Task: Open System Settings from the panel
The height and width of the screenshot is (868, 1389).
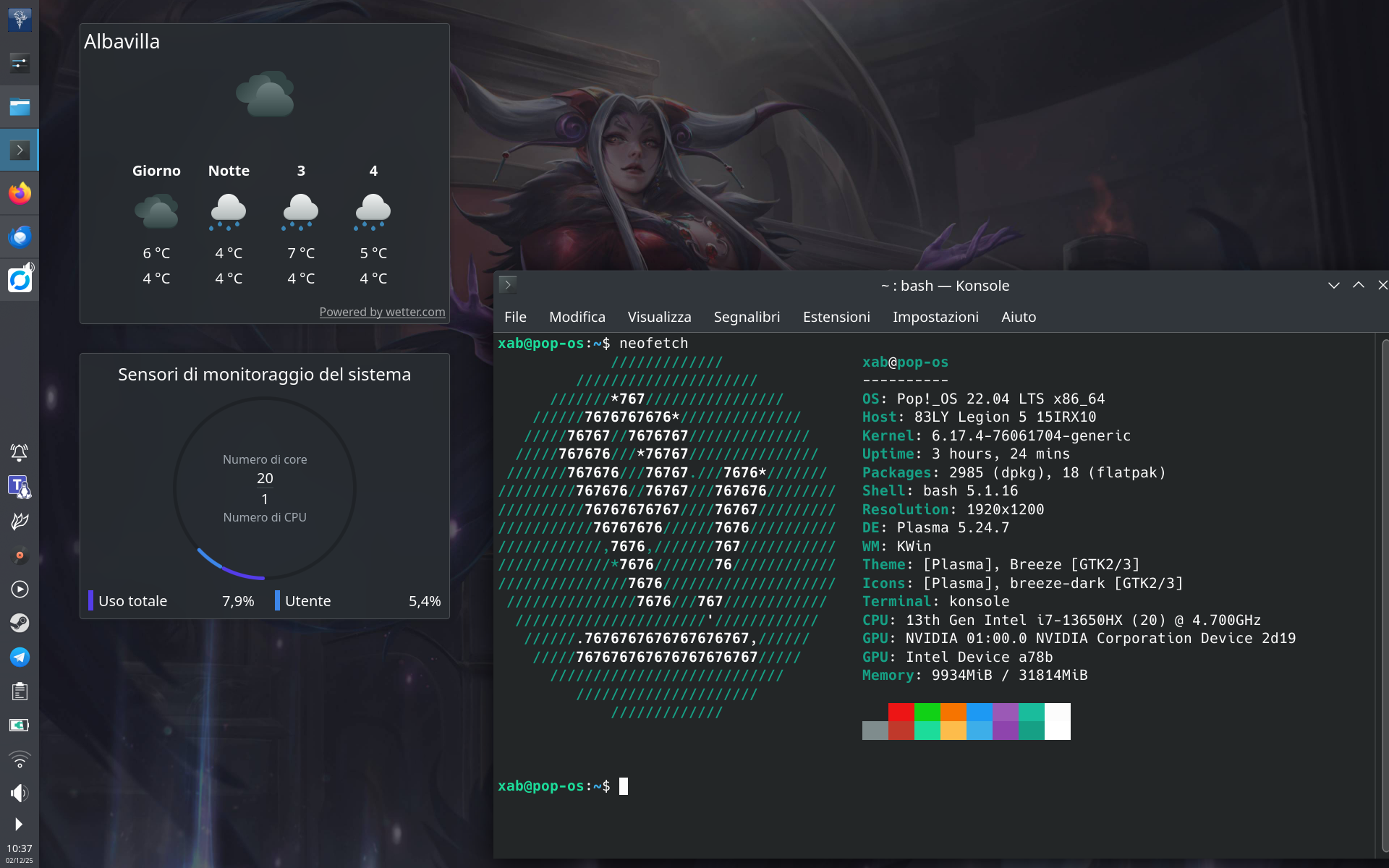Action: 20,64
